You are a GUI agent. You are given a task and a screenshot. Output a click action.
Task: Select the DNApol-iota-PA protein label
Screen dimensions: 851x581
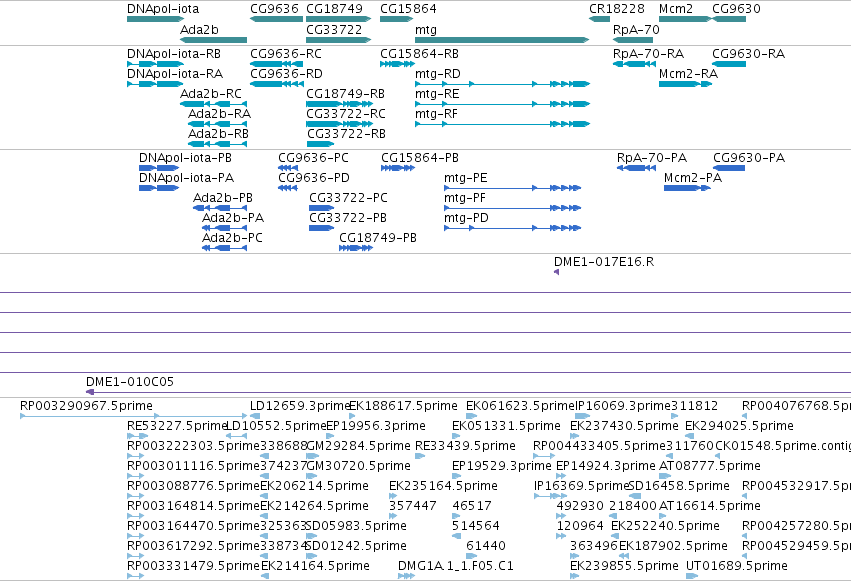tap(186, 178)
